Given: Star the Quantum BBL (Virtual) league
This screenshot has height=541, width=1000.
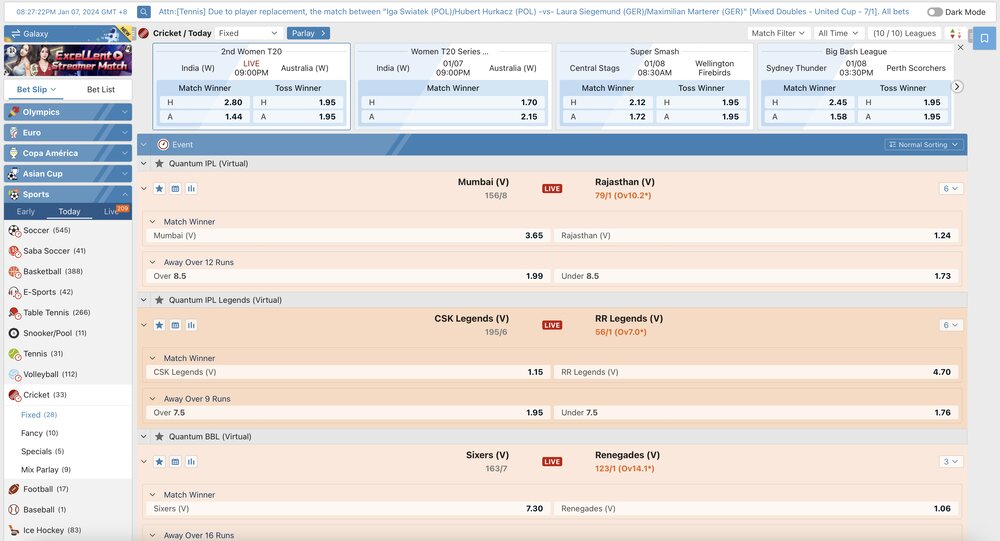Looking at the screenshot, I should (159, 437).
